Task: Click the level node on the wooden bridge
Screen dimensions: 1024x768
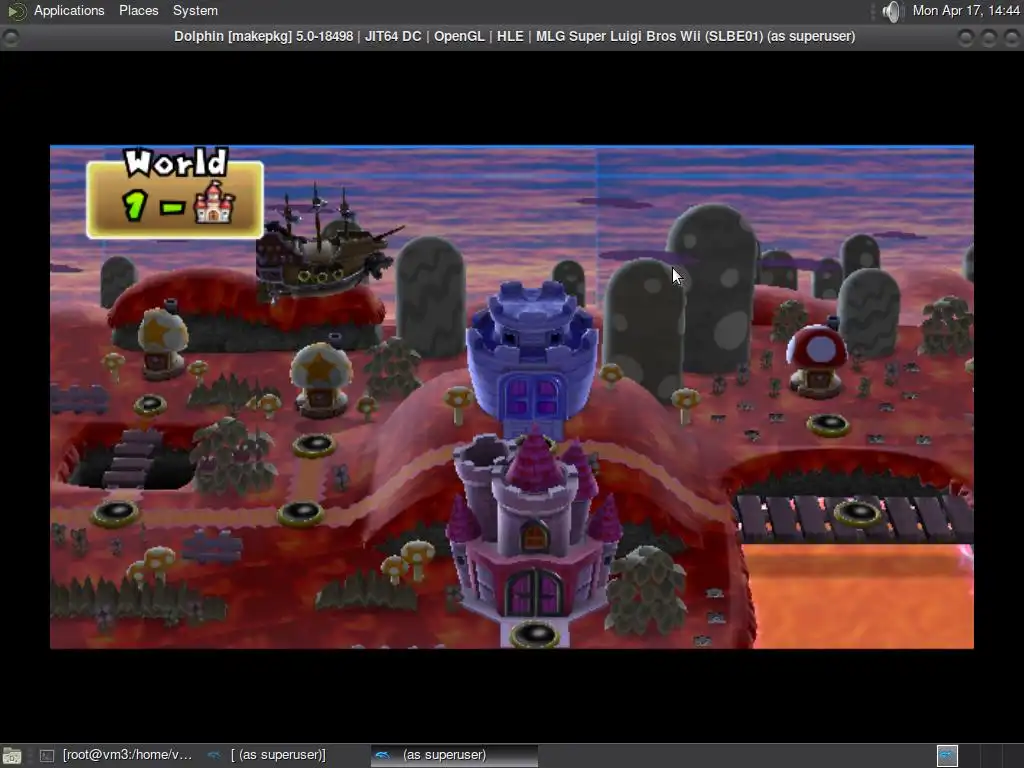Action: coord(857,513)
